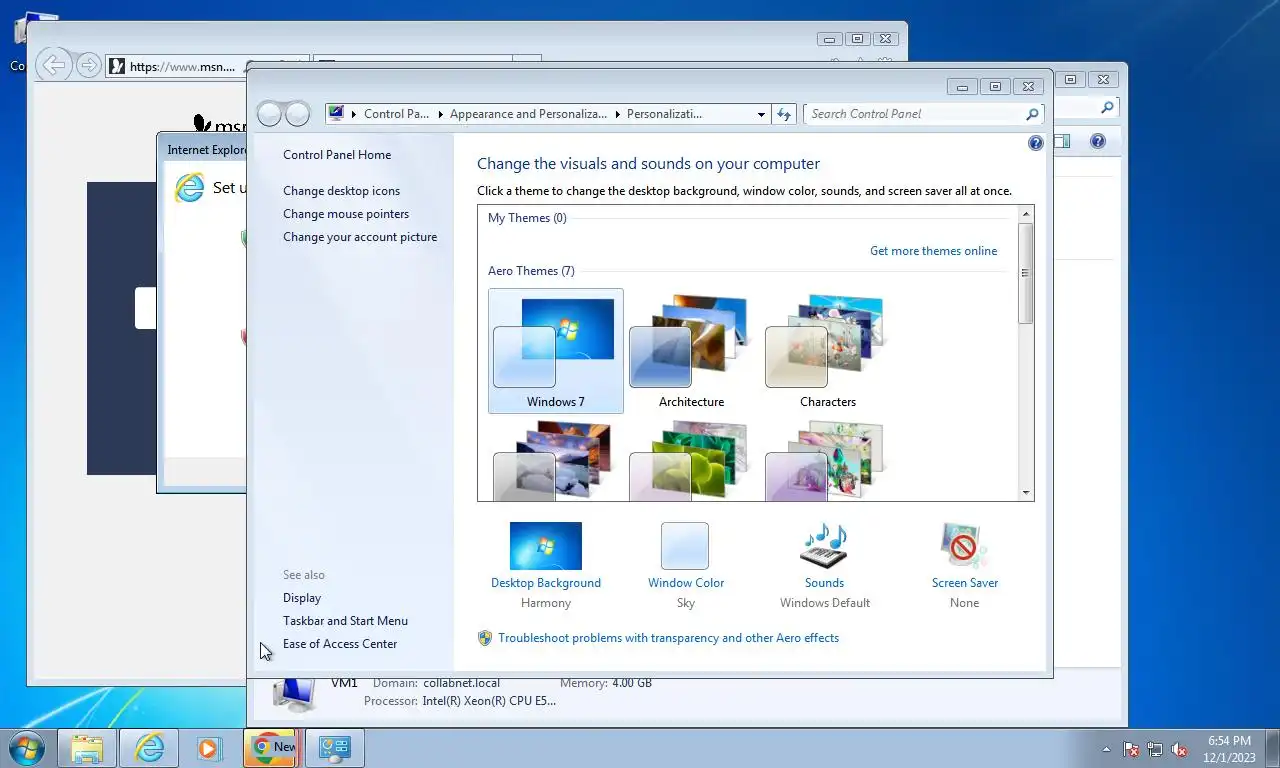Screen dimensions: 1280x768
Task: Click themes list scroll up arrow
Action: pos(1025,214)
